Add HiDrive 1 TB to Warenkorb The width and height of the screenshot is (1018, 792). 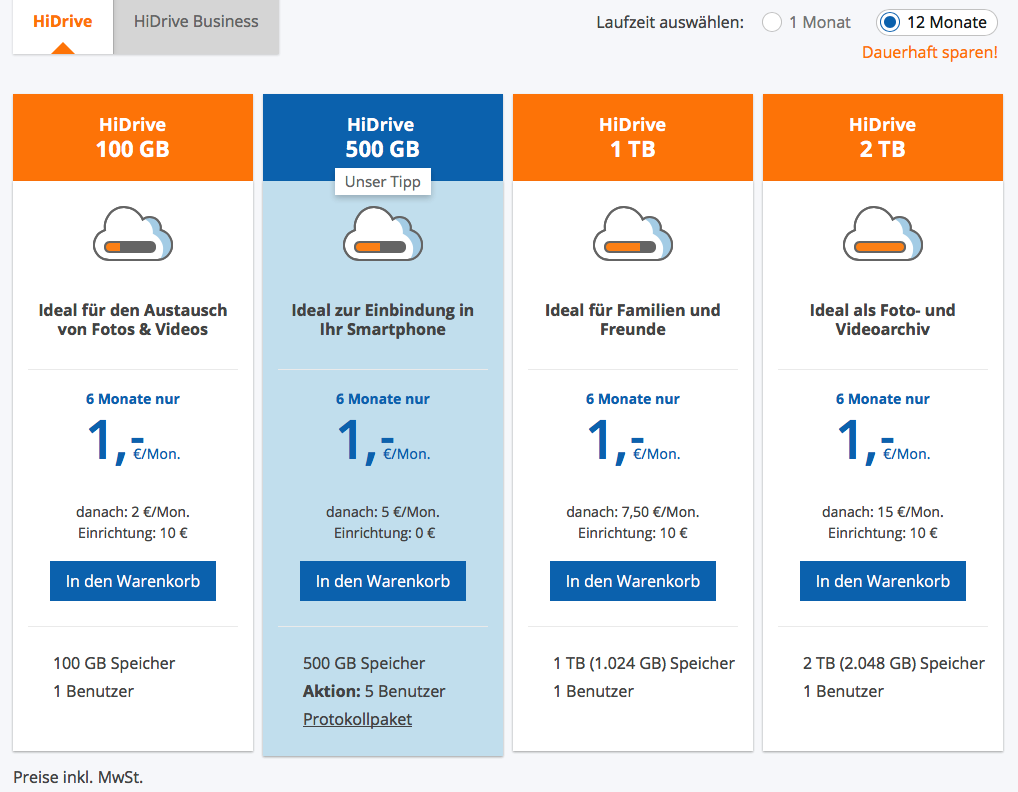point(633,581)
